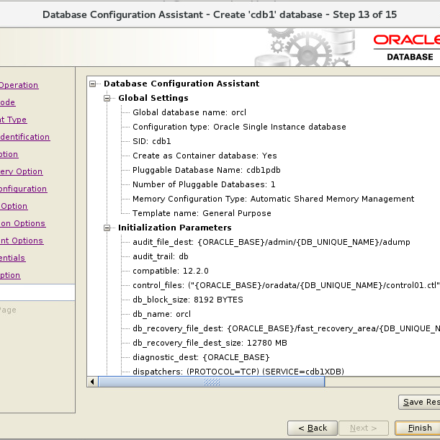Select the 'db_name: orcl' row

click(161, 314)
